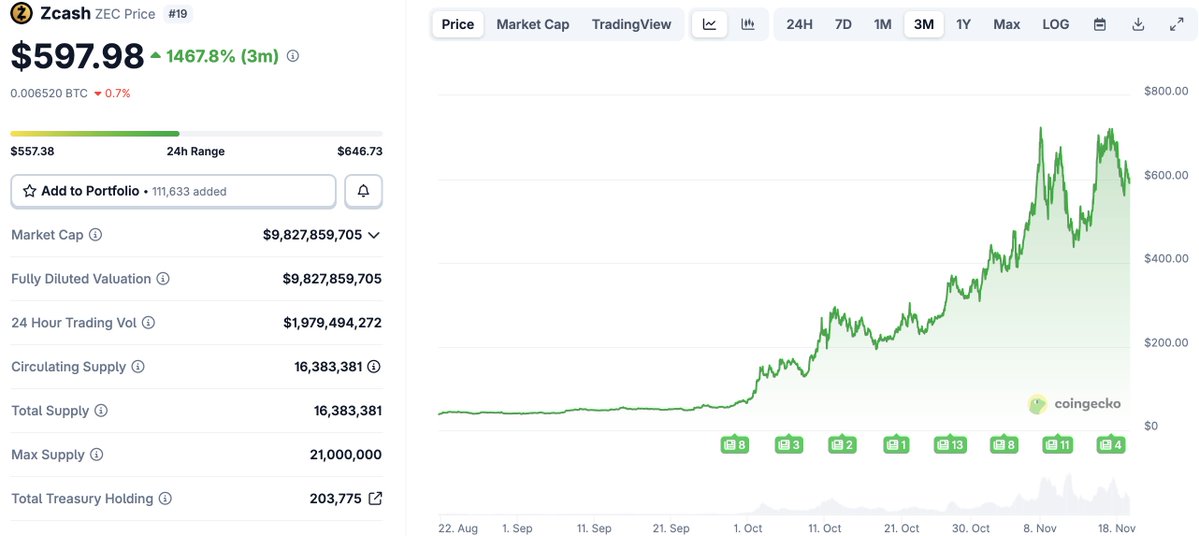Screen dimensions: 1199x536
Task: Click the 24h Range progress bar
Action: coord(196,133)
